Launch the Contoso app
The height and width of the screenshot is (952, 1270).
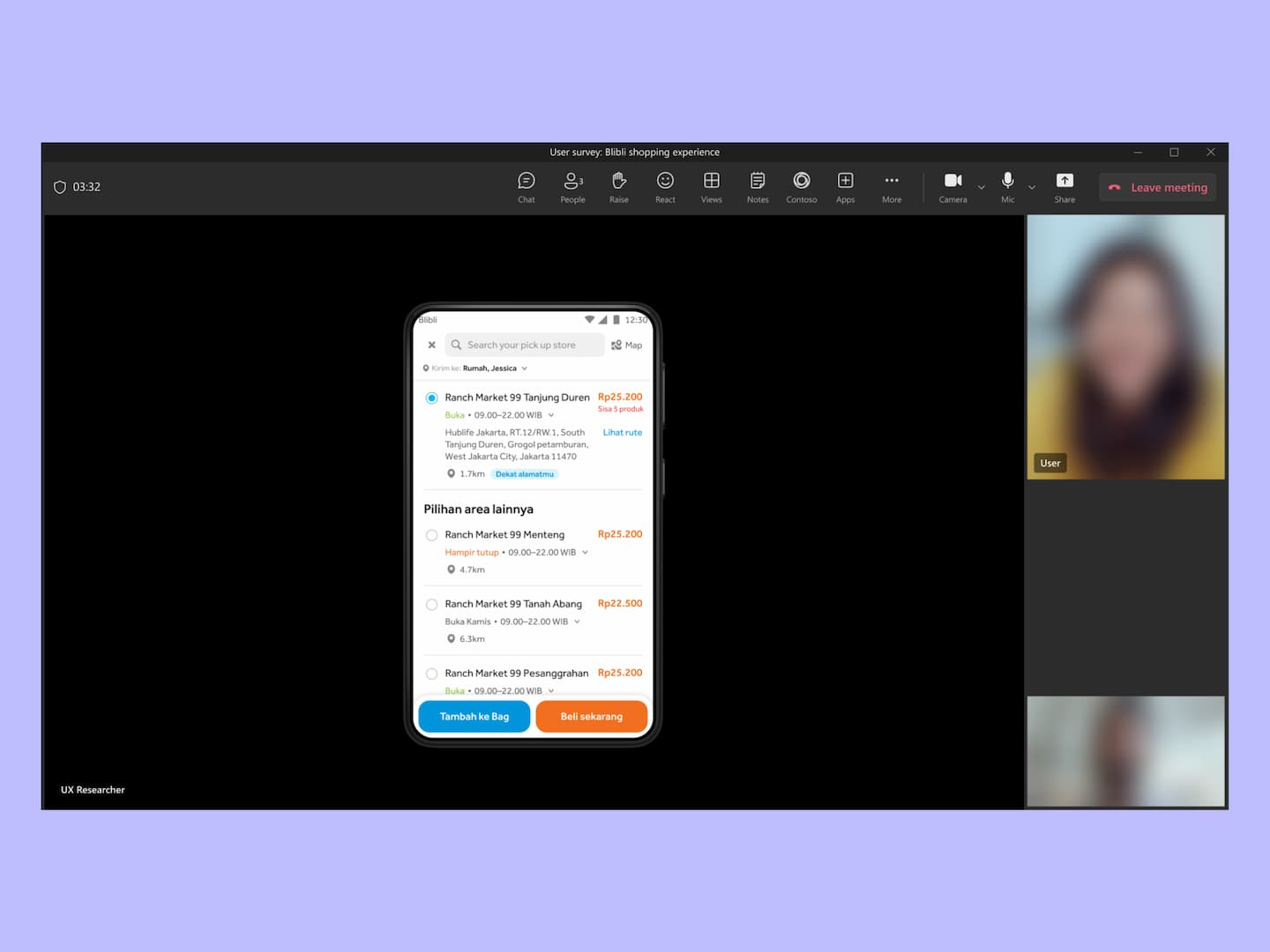pos(802,187)
